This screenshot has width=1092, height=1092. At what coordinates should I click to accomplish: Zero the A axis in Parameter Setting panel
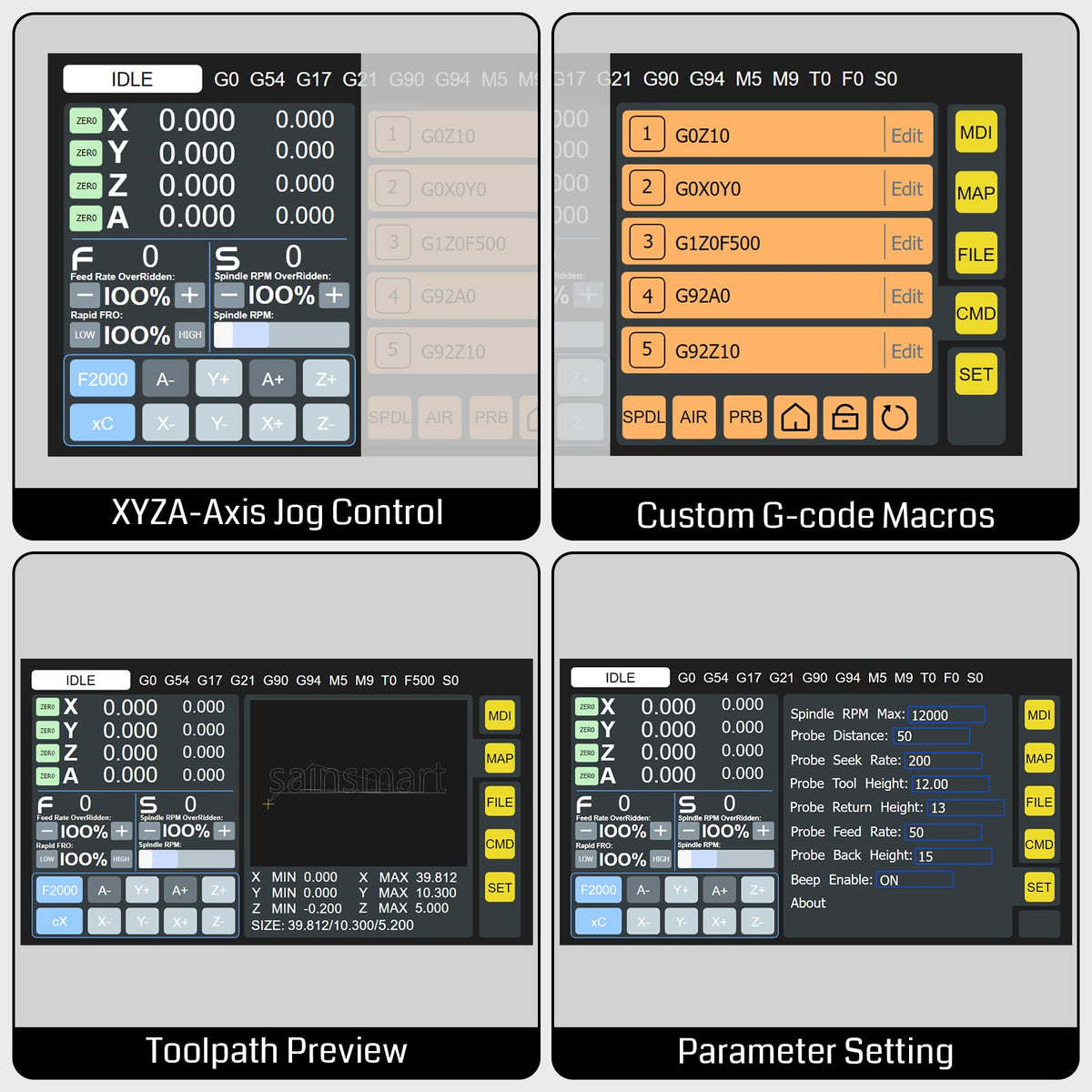click(x=587, y=775)
